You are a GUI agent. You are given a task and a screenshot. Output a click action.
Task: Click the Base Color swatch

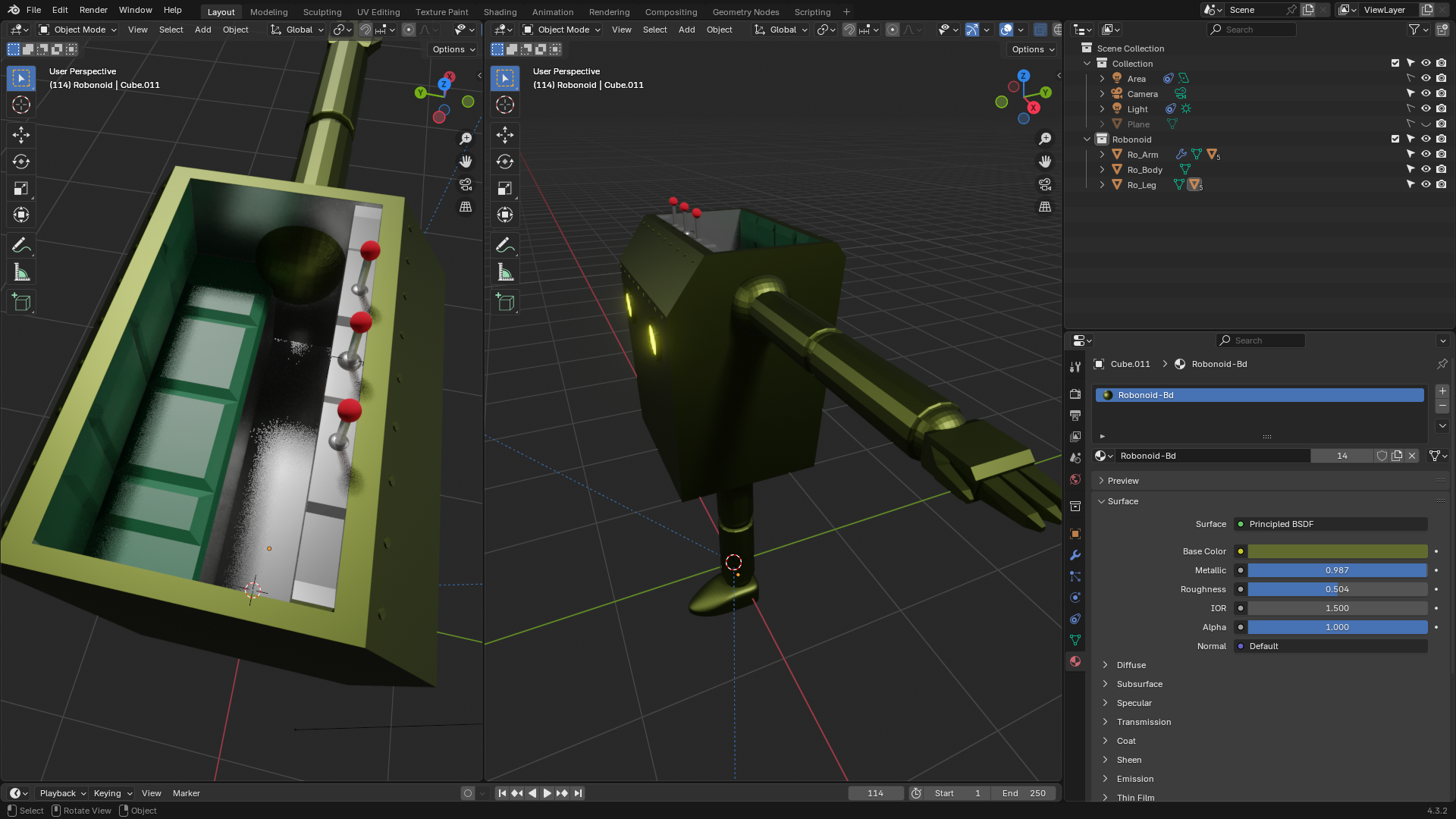click(x=1337, y=551)
